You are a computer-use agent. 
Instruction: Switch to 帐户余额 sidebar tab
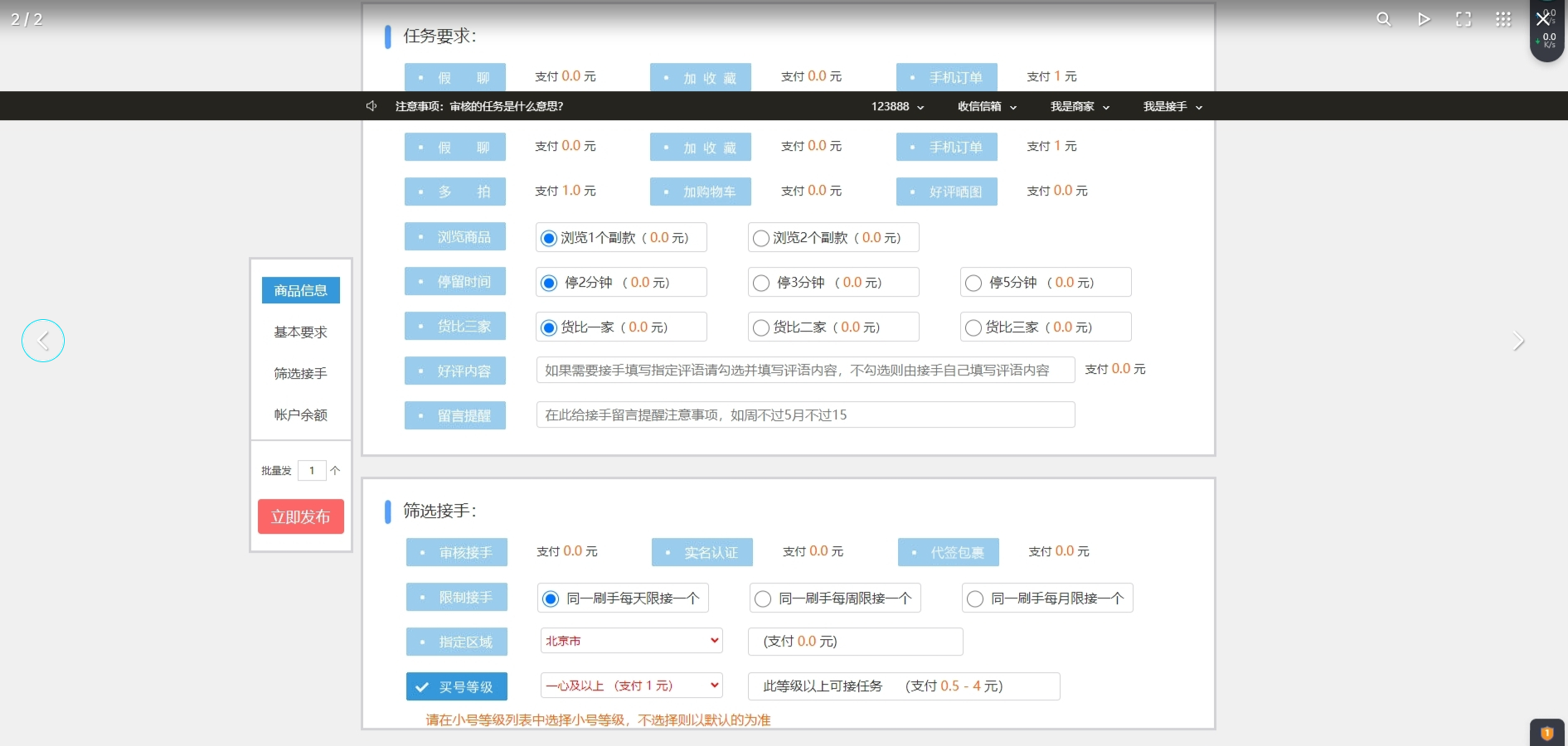point(301,414)
